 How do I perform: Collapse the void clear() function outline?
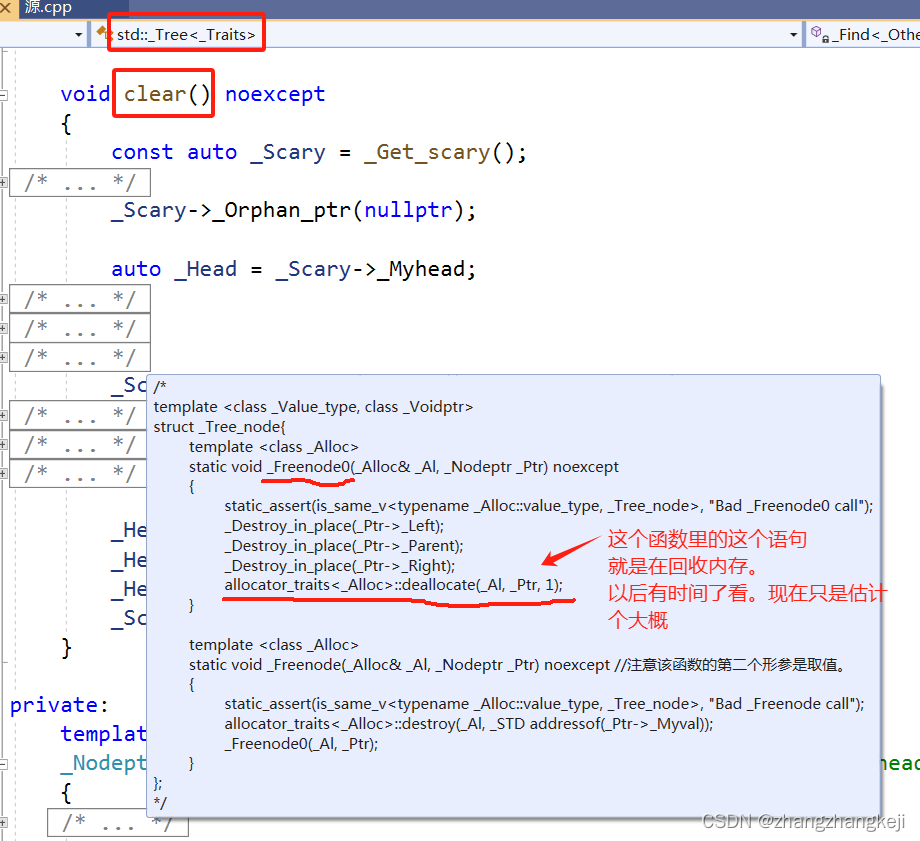tap(4, 95)
